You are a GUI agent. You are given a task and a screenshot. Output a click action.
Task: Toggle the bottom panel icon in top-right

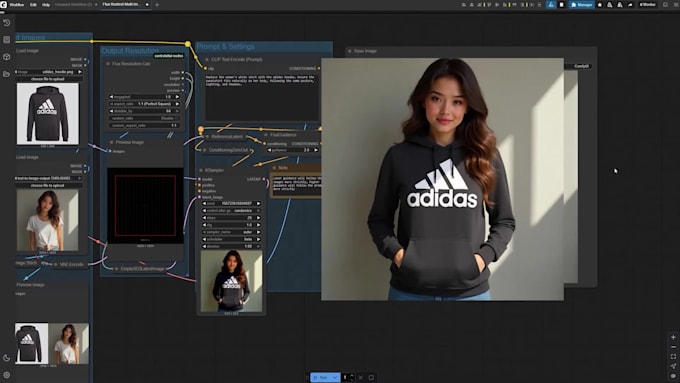pos(665,5)
